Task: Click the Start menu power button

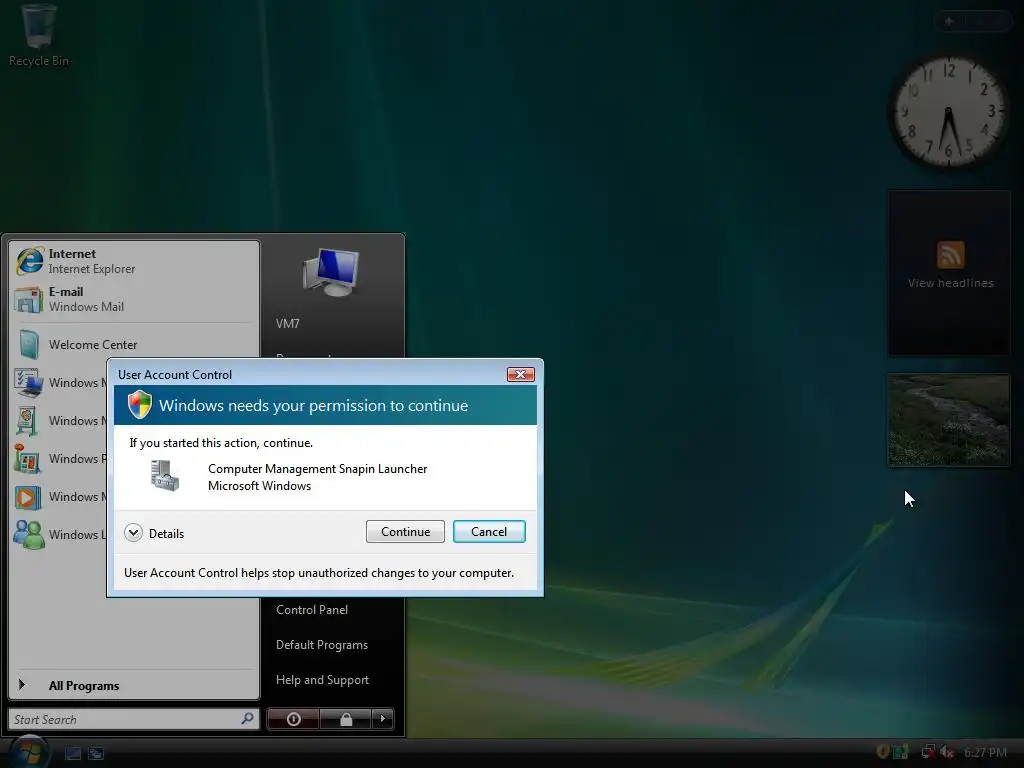Action: coord(293,719)
